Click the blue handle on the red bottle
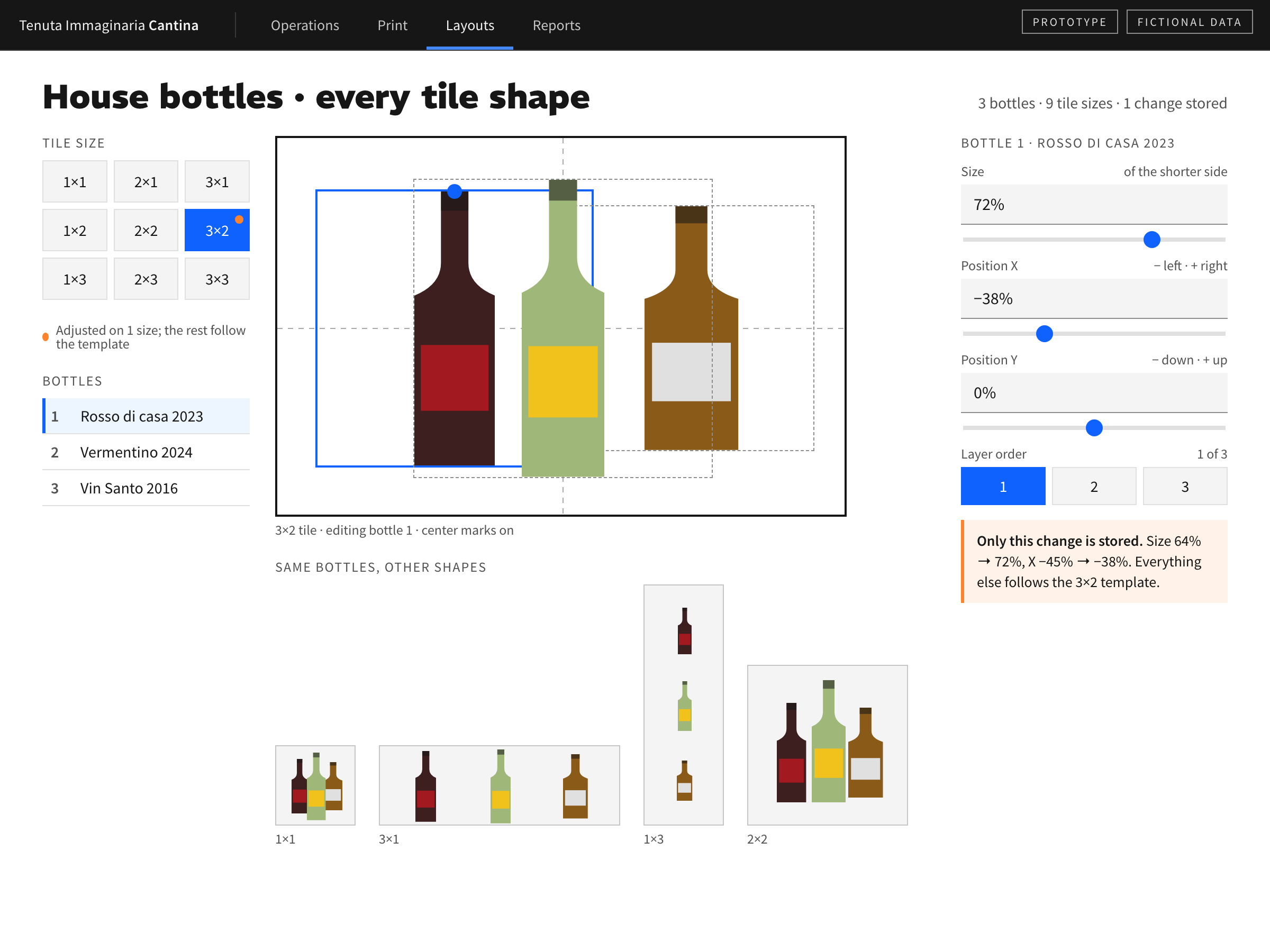The image size is (1270, 952). [454, 191]
